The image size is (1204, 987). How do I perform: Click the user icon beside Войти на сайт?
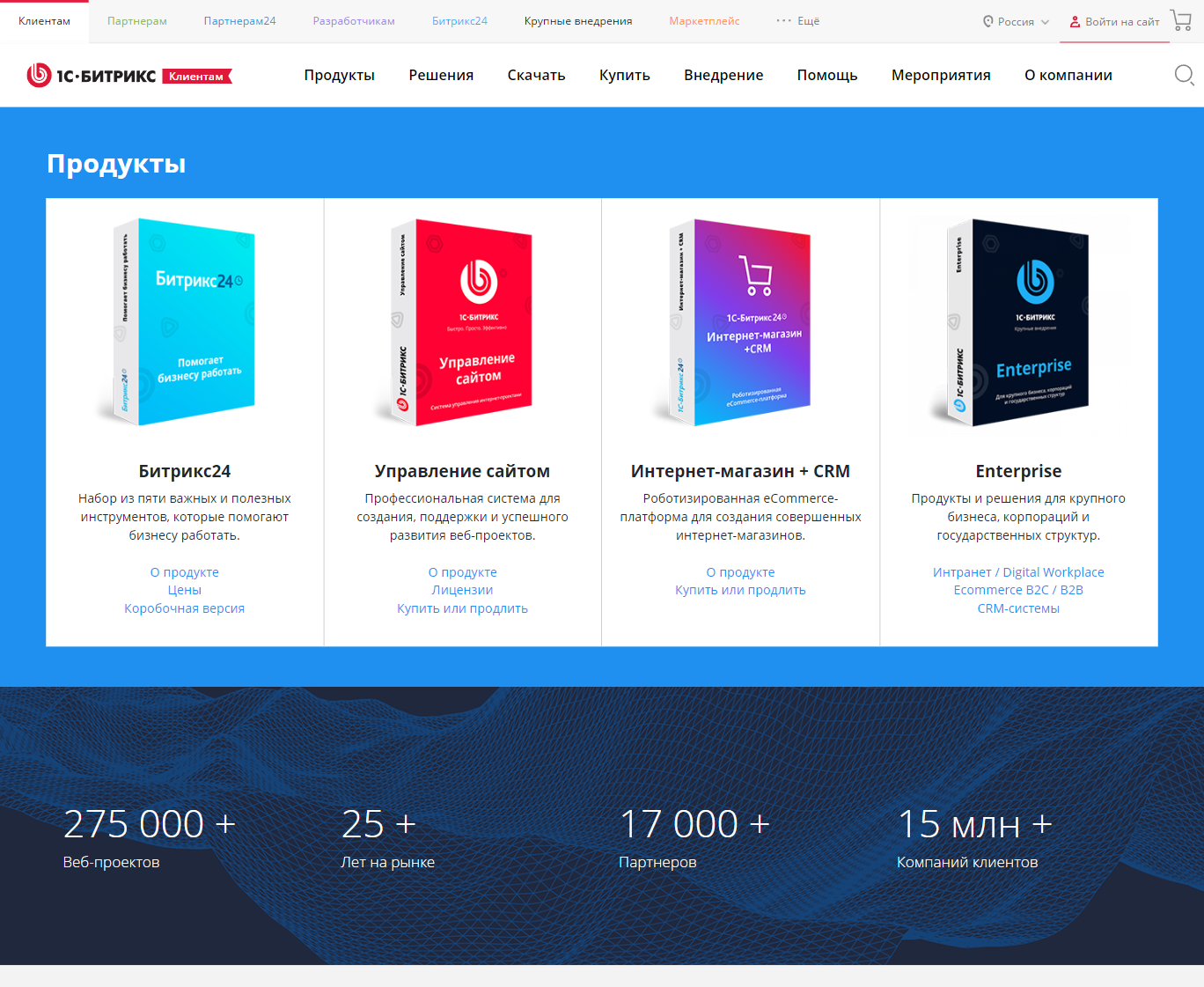point(1075,22)
